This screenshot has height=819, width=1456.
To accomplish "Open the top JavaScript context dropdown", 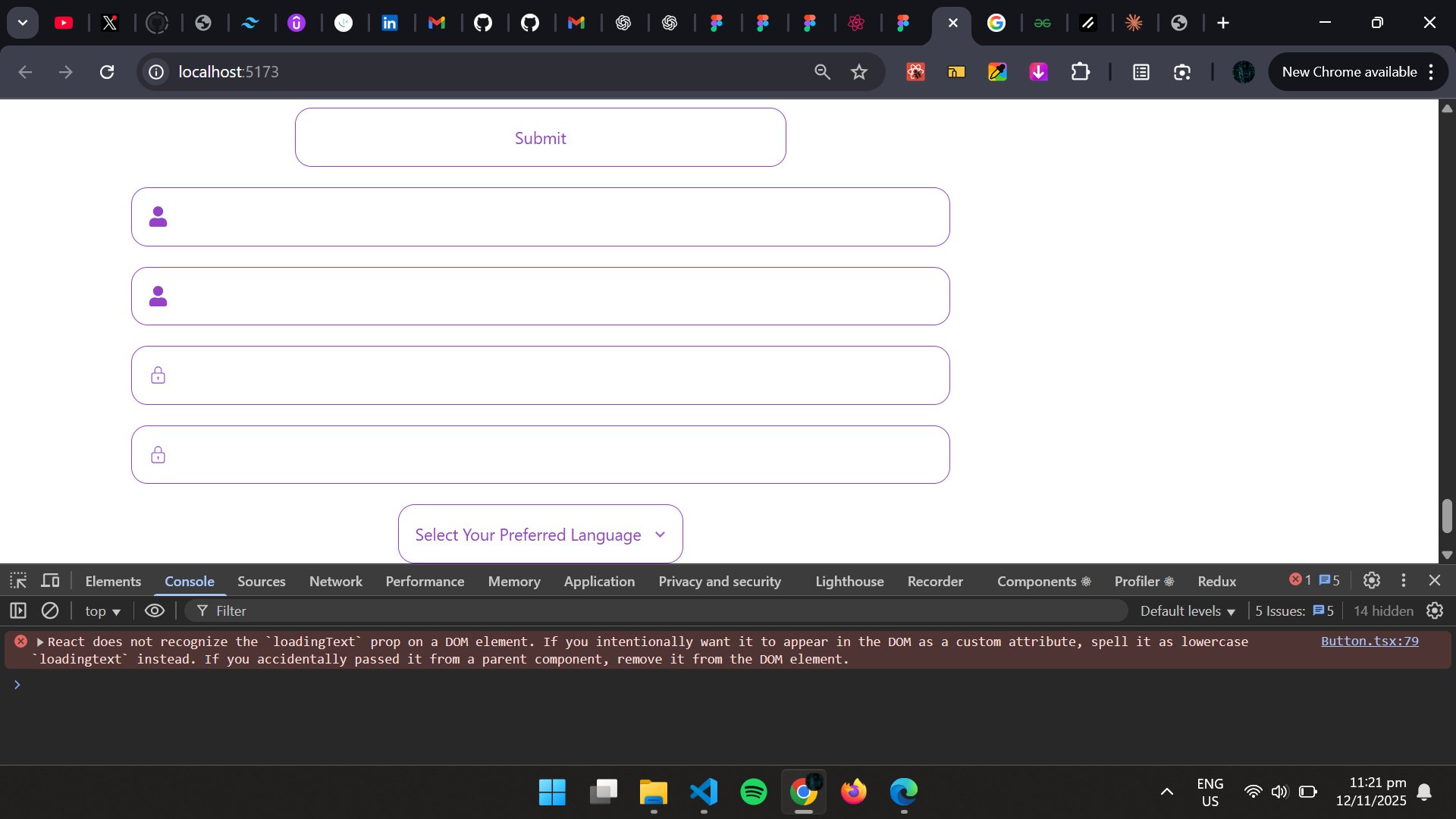I will (x=102, y=611).
